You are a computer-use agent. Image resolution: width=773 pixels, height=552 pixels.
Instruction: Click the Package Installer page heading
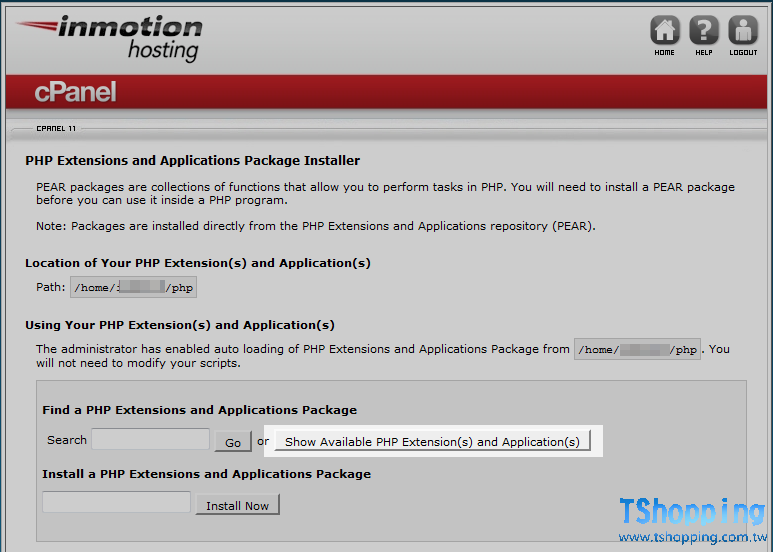(192, 160)
